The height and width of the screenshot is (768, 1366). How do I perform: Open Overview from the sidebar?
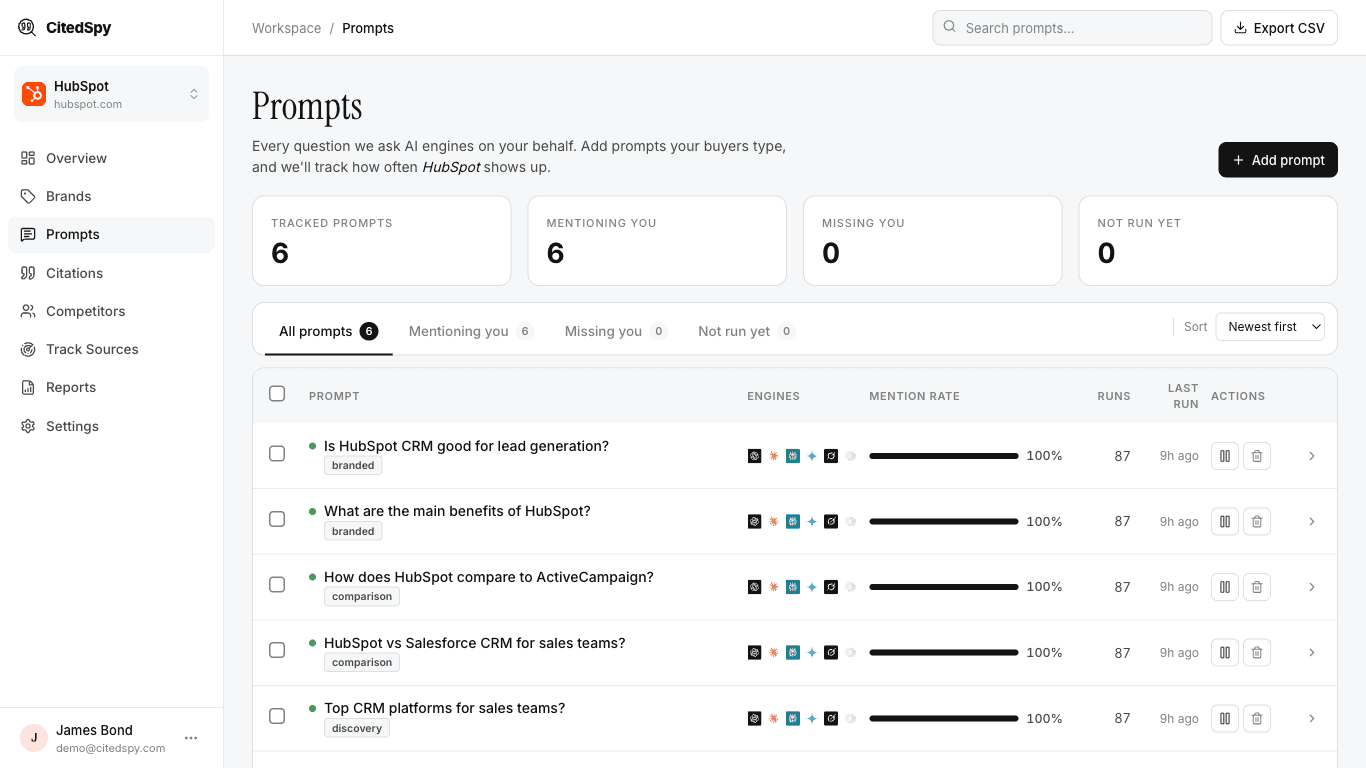(111, 158)
